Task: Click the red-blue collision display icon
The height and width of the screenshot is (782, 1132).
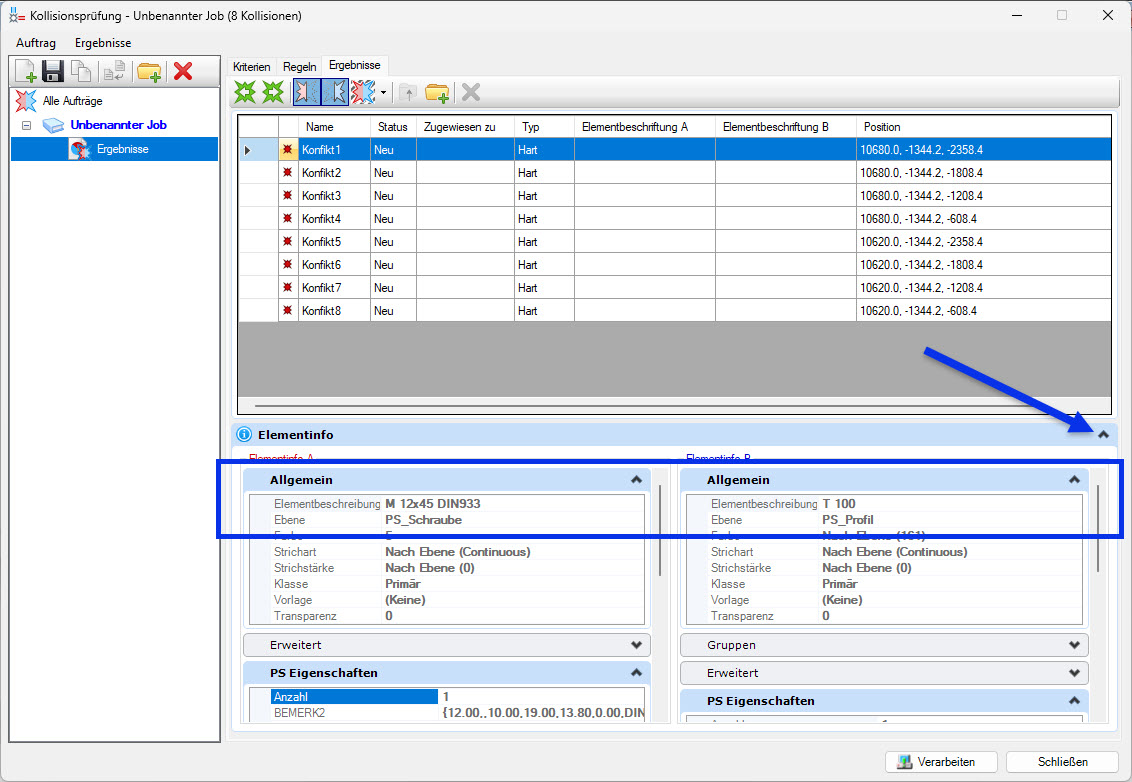Action: point(363,92)
